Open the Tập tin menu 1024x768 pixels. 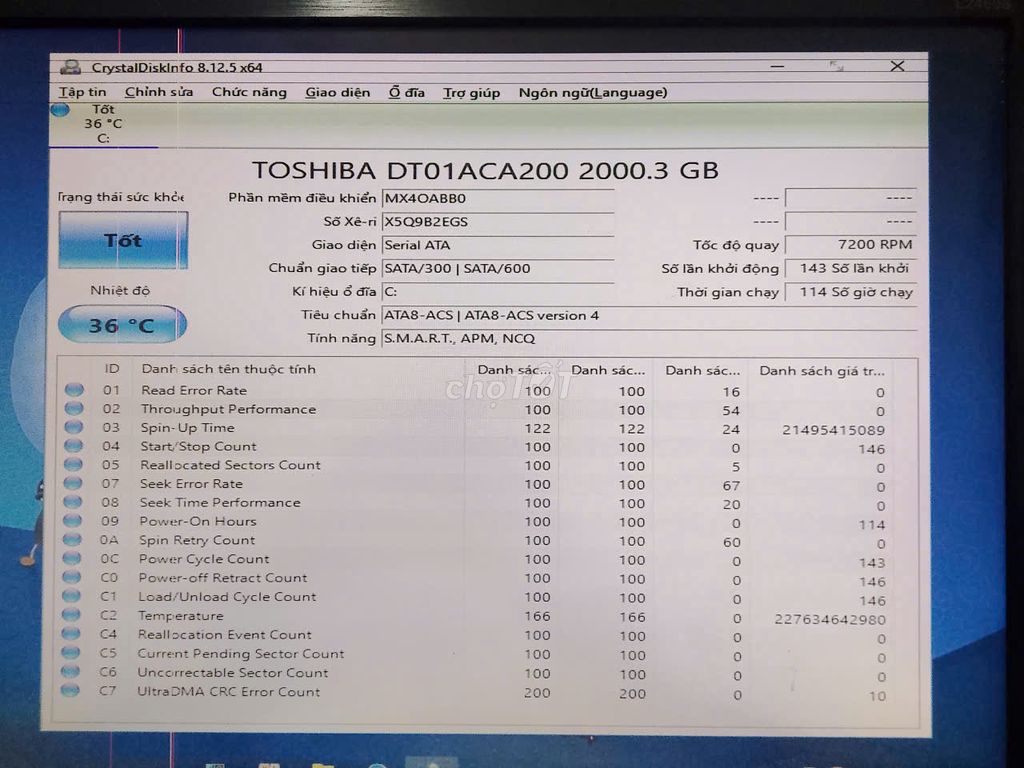pyautogui.click(x=82, y=92)
